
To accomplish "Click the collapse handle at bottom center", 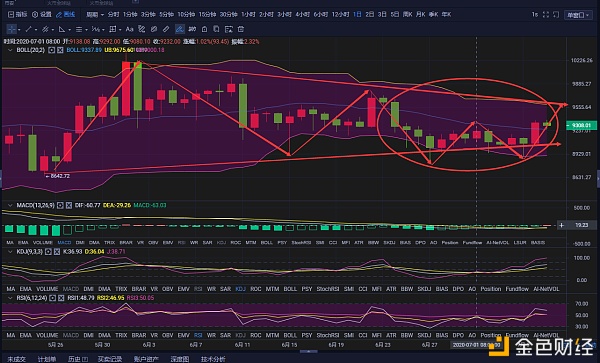I will (x=308, y=351).
